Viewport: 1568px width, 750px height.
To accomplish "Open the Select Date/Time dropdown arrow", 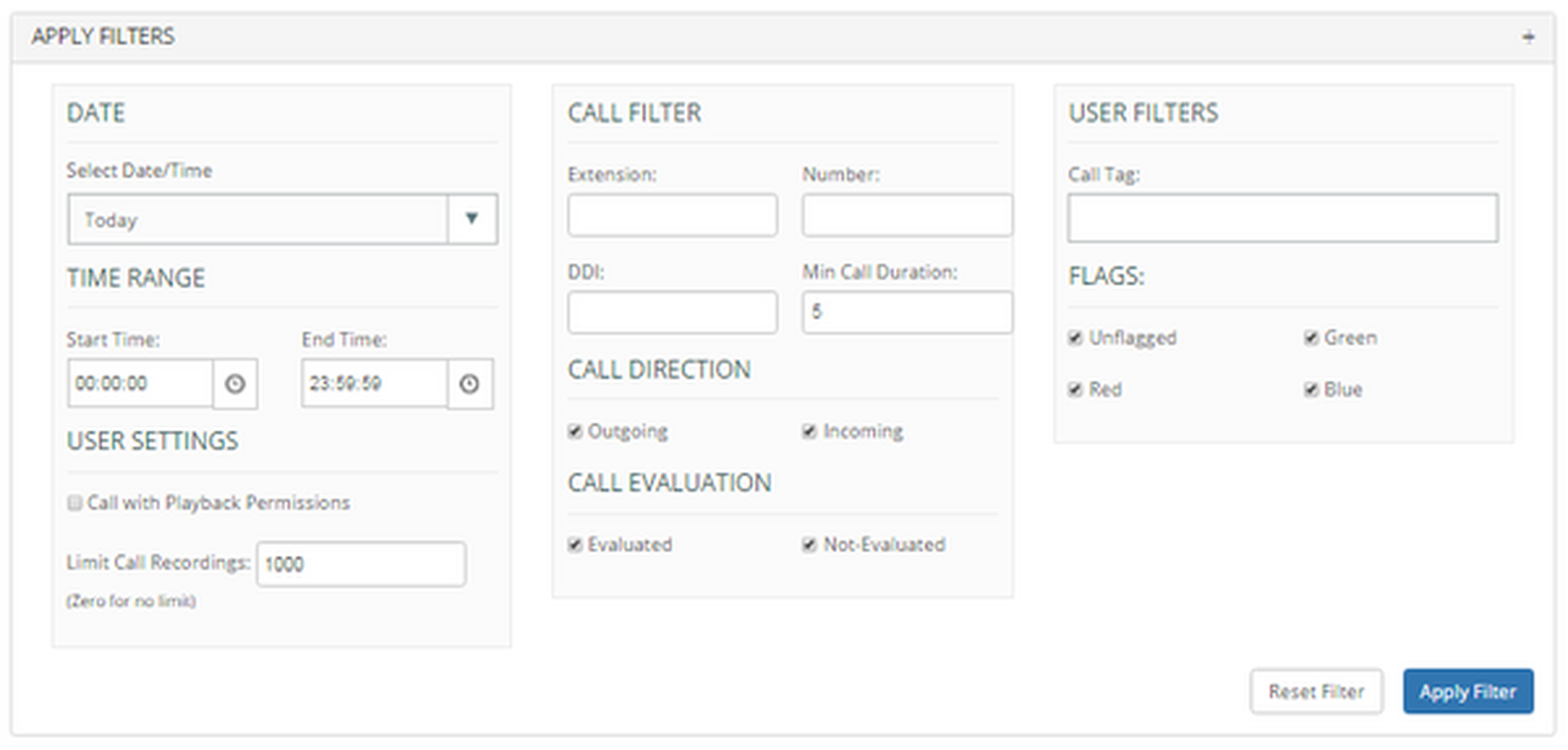I will [x=472, y=219].
